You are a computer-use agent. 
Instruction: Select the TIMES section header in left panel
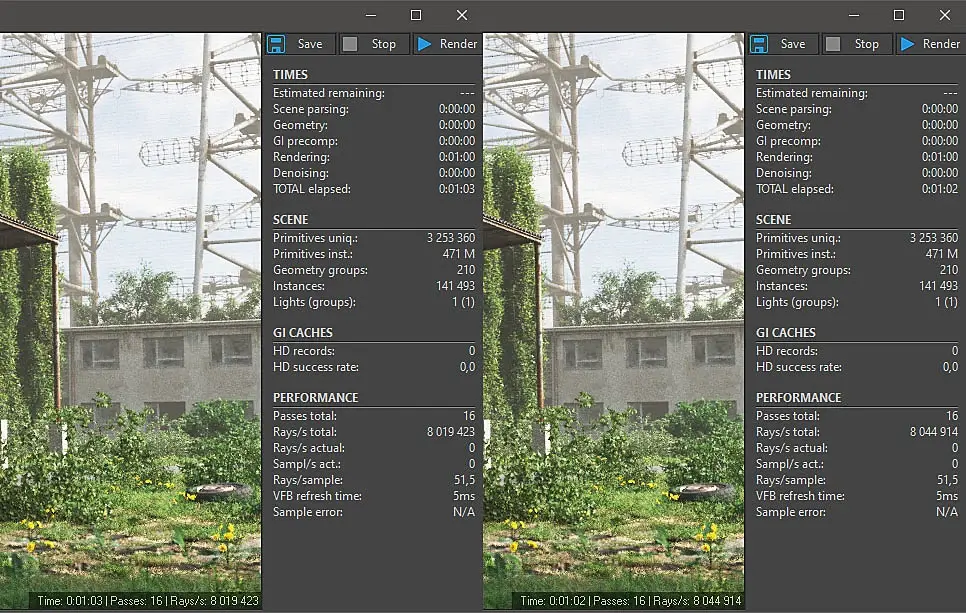click(290, 75)
